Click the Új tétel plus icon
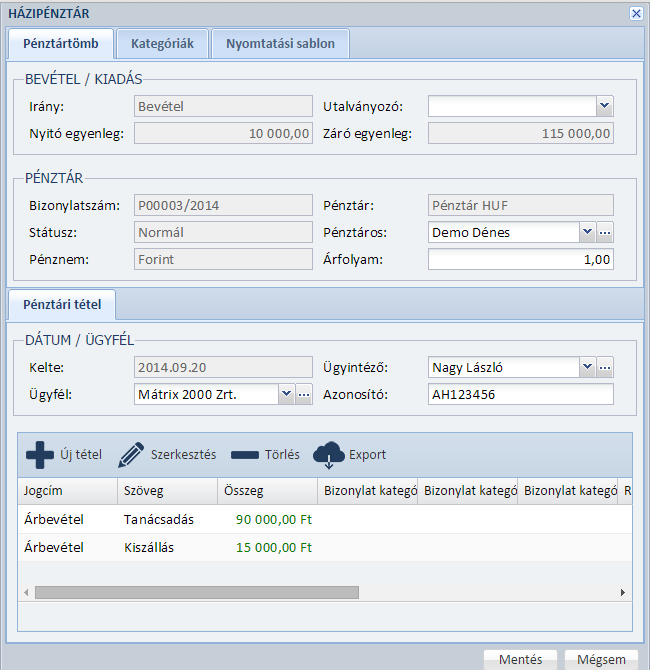Image resolution: width=650 pixels, height=670 pixels. click(x=40, y=455)
